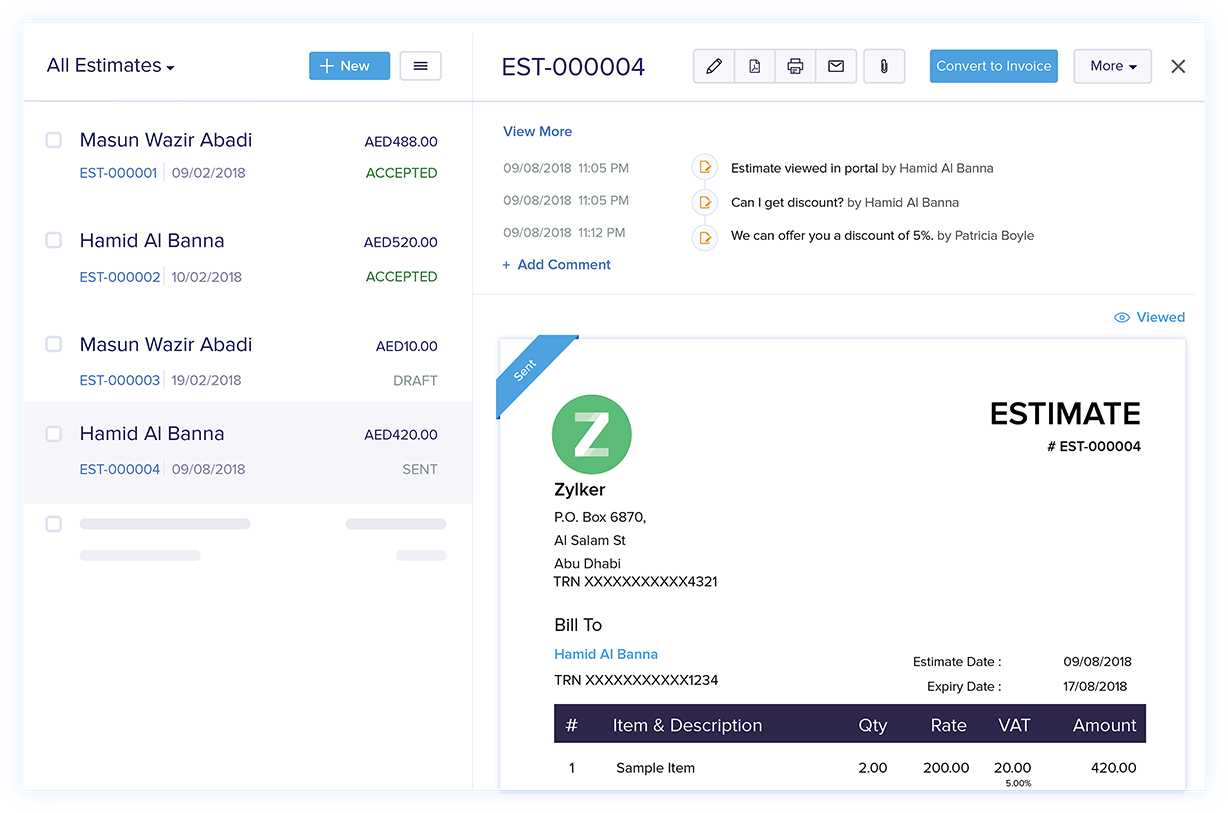1228x813 pixels.
Task: Click comment 'Can I get discount?'
Action: tap(787, 202)
